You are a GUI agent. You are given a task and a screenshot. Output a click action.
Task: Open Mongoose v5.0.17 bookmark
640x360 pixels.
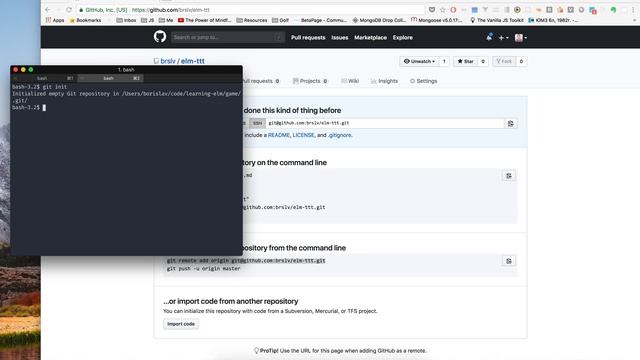coord(437,20)
